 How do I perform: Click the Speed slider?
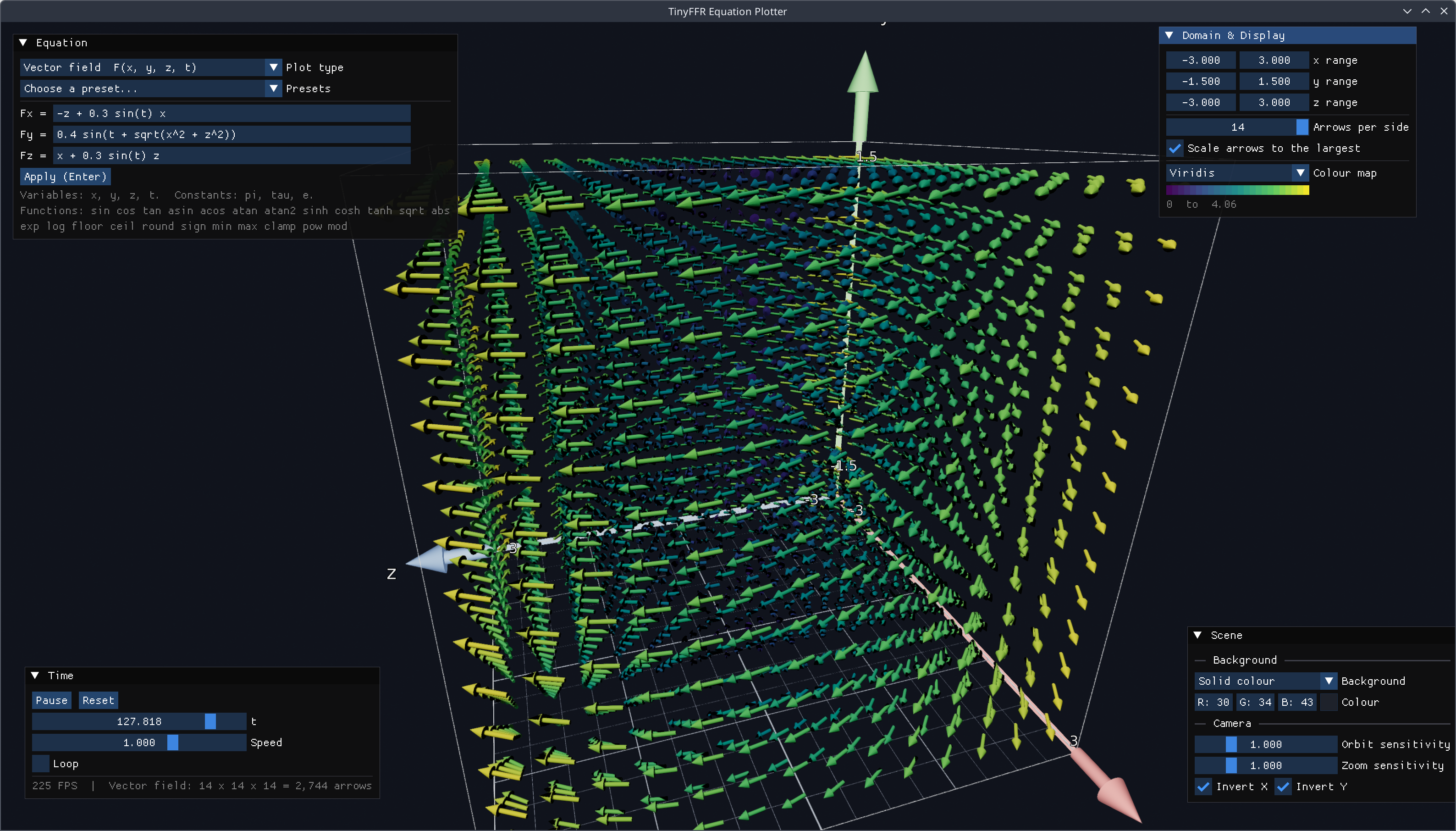[139, 742]
